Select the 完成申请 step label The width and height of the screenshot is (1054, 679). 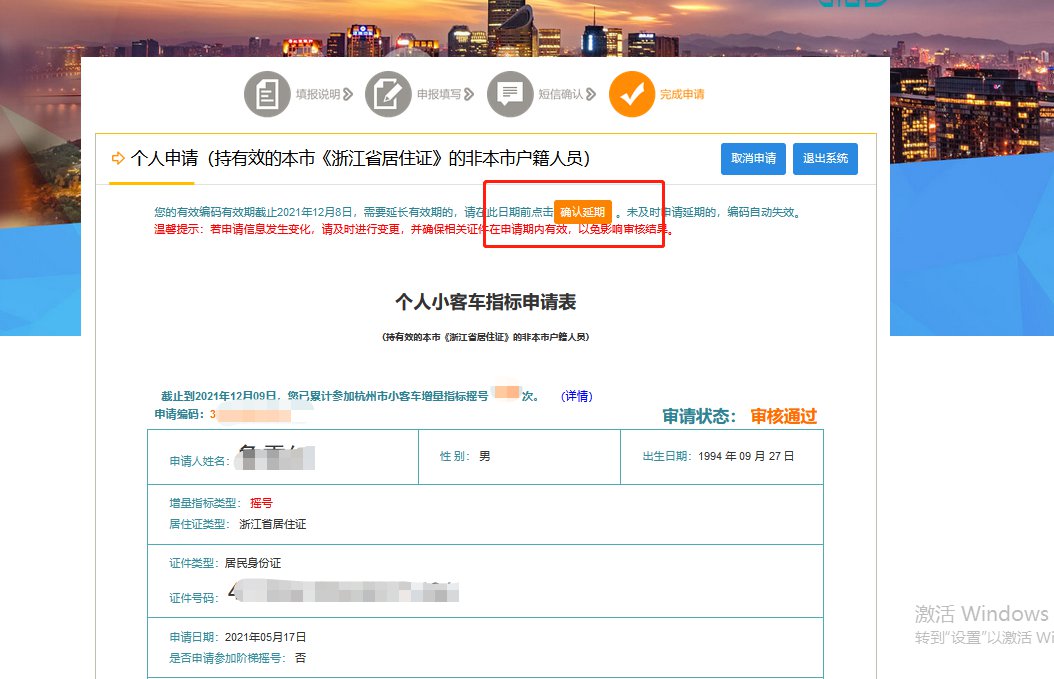(682, 95)
